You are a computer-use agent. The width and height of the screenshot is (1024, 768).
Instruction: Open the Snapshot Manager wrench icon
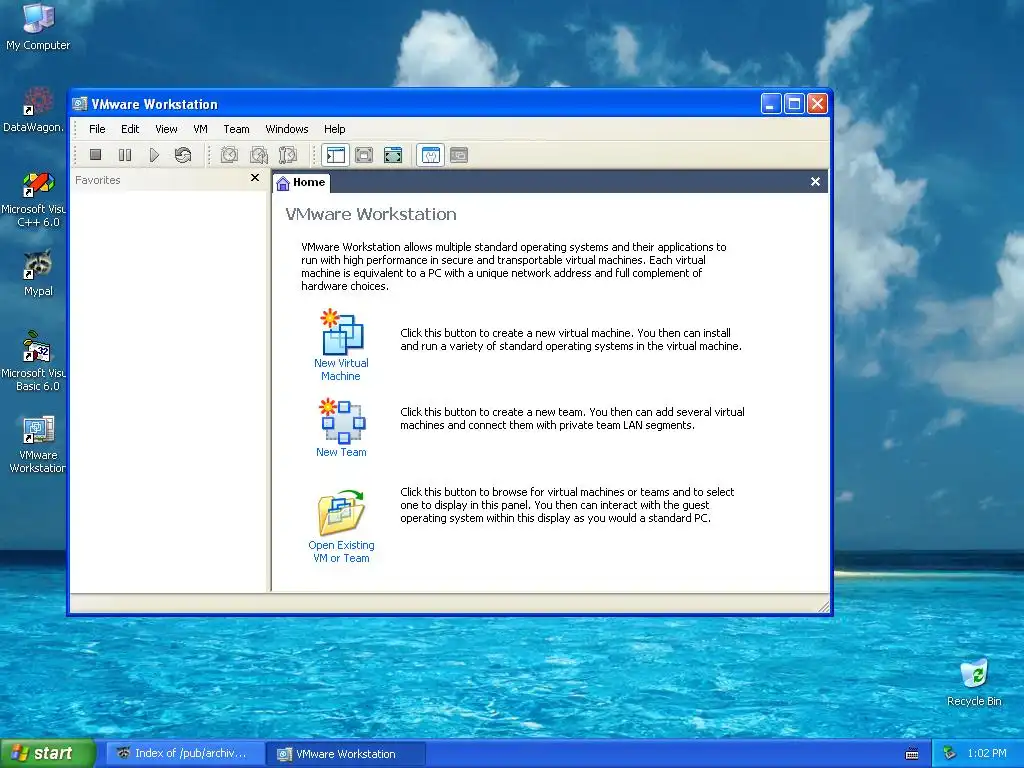[x=287, y=155]
